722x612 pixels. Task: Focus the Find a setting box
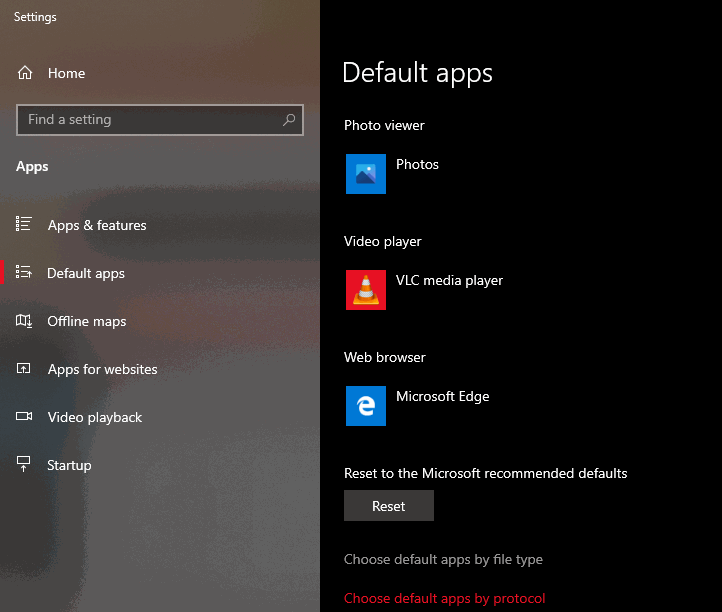click(x=160, y=120)
